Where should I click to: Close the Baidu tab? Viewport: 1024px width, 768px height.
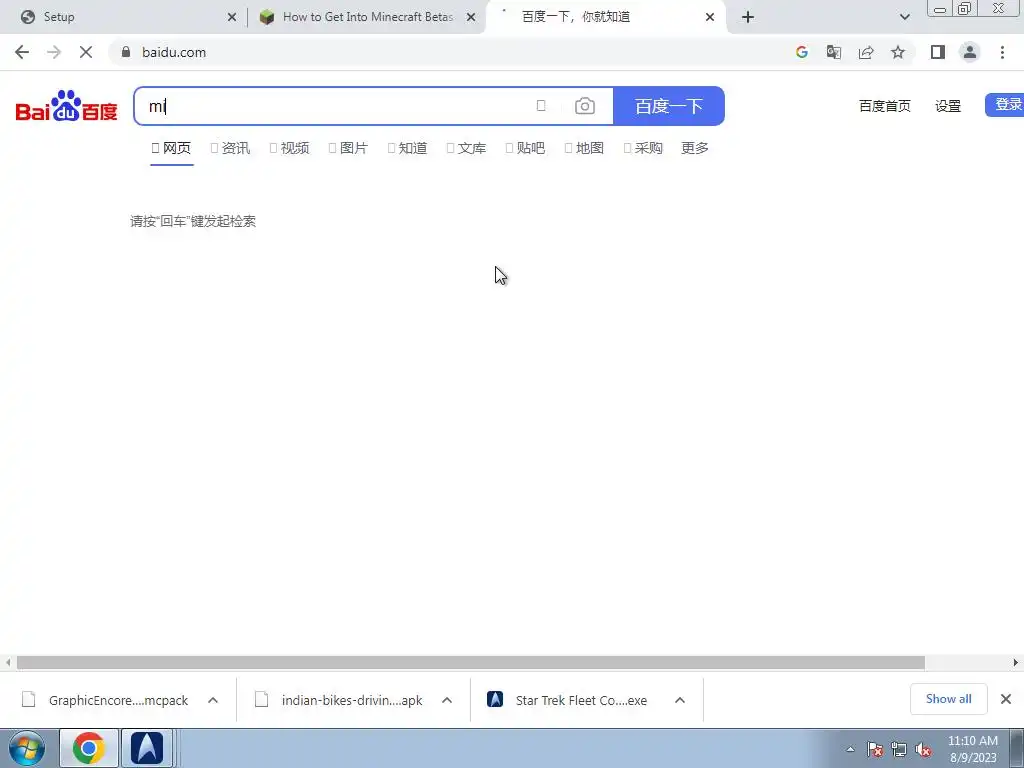(x=710, y=17)
